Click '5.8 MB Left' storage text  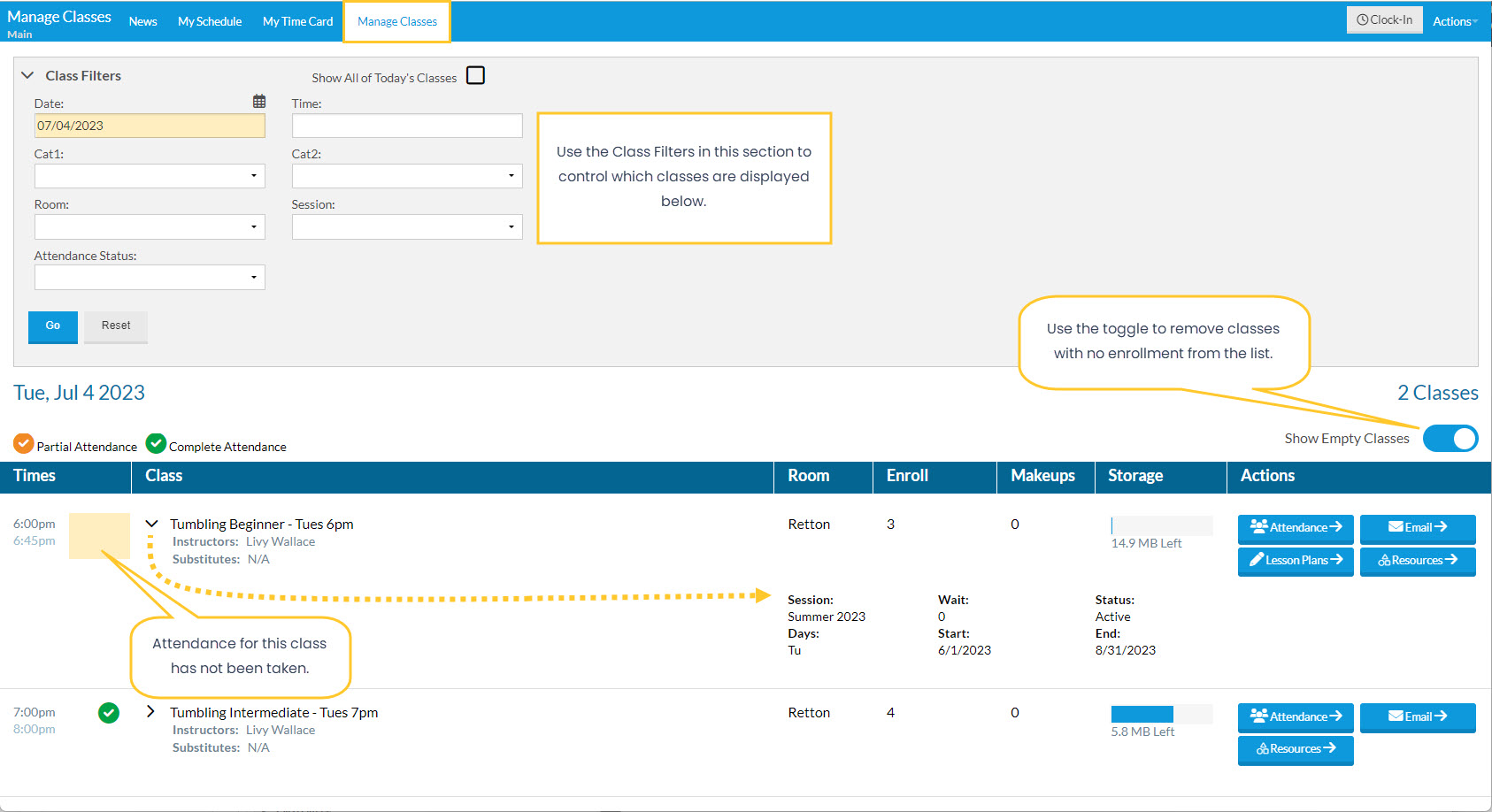click(1143, 732)
